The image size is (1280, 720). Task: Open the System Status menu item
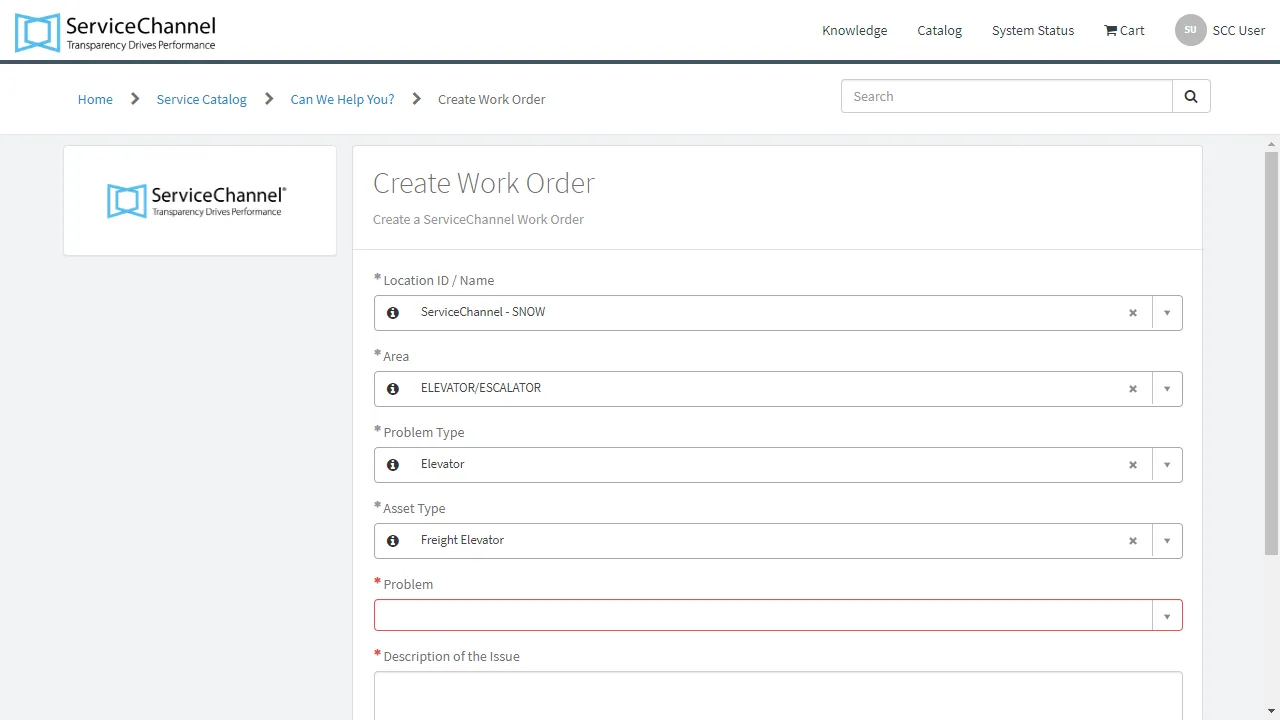point(1033,30)
